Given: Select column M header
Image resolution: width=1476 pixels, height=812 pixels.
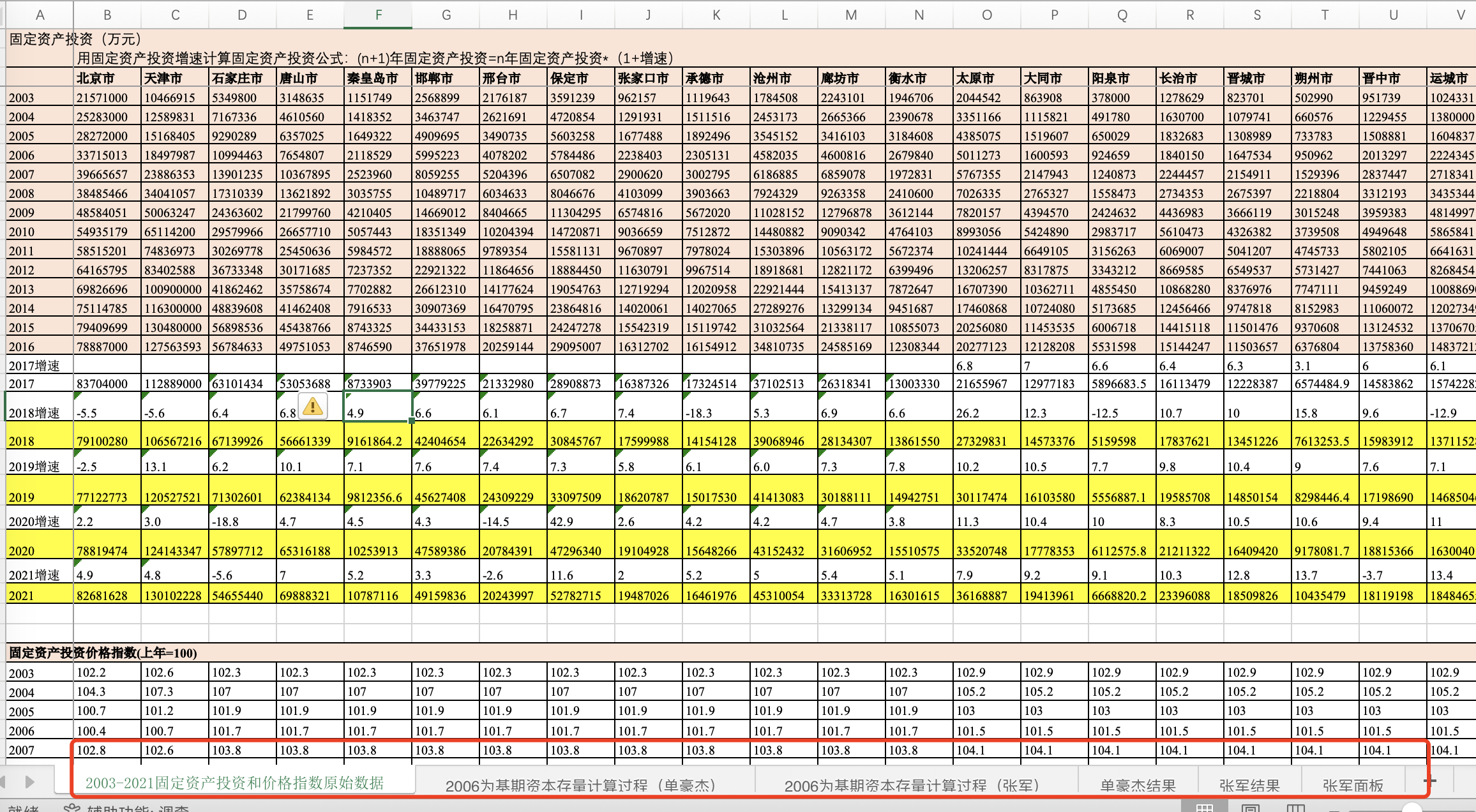Looking at the screenshot, I should [851, 15].
